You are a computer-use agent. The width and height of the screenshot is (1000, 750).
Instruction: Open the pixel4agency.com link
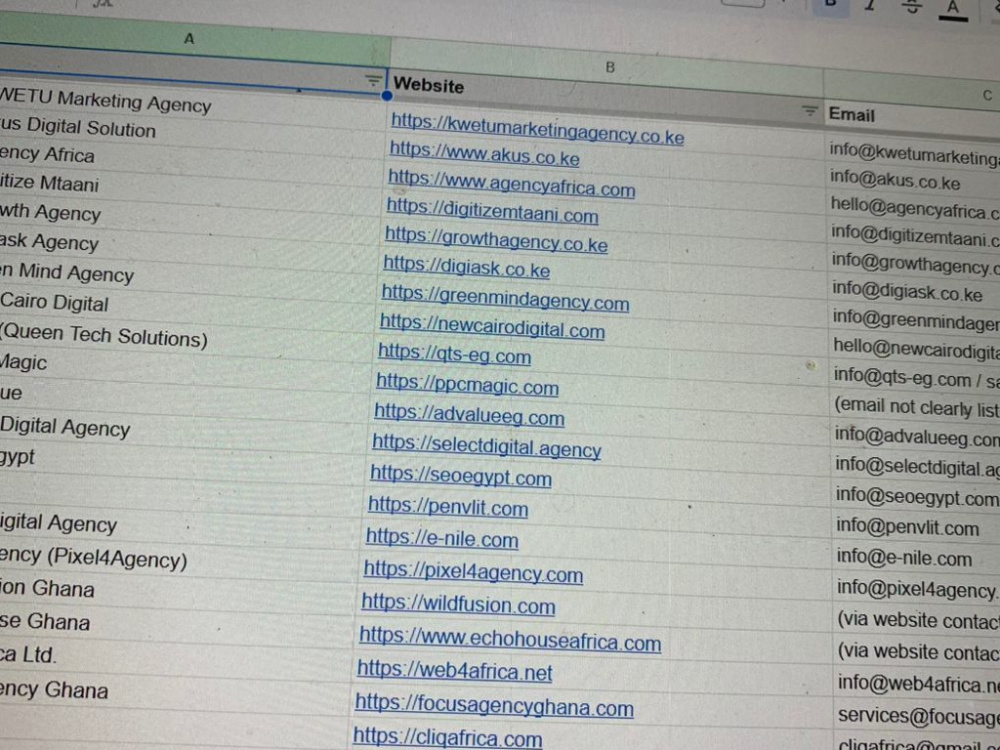pos(473,571)
